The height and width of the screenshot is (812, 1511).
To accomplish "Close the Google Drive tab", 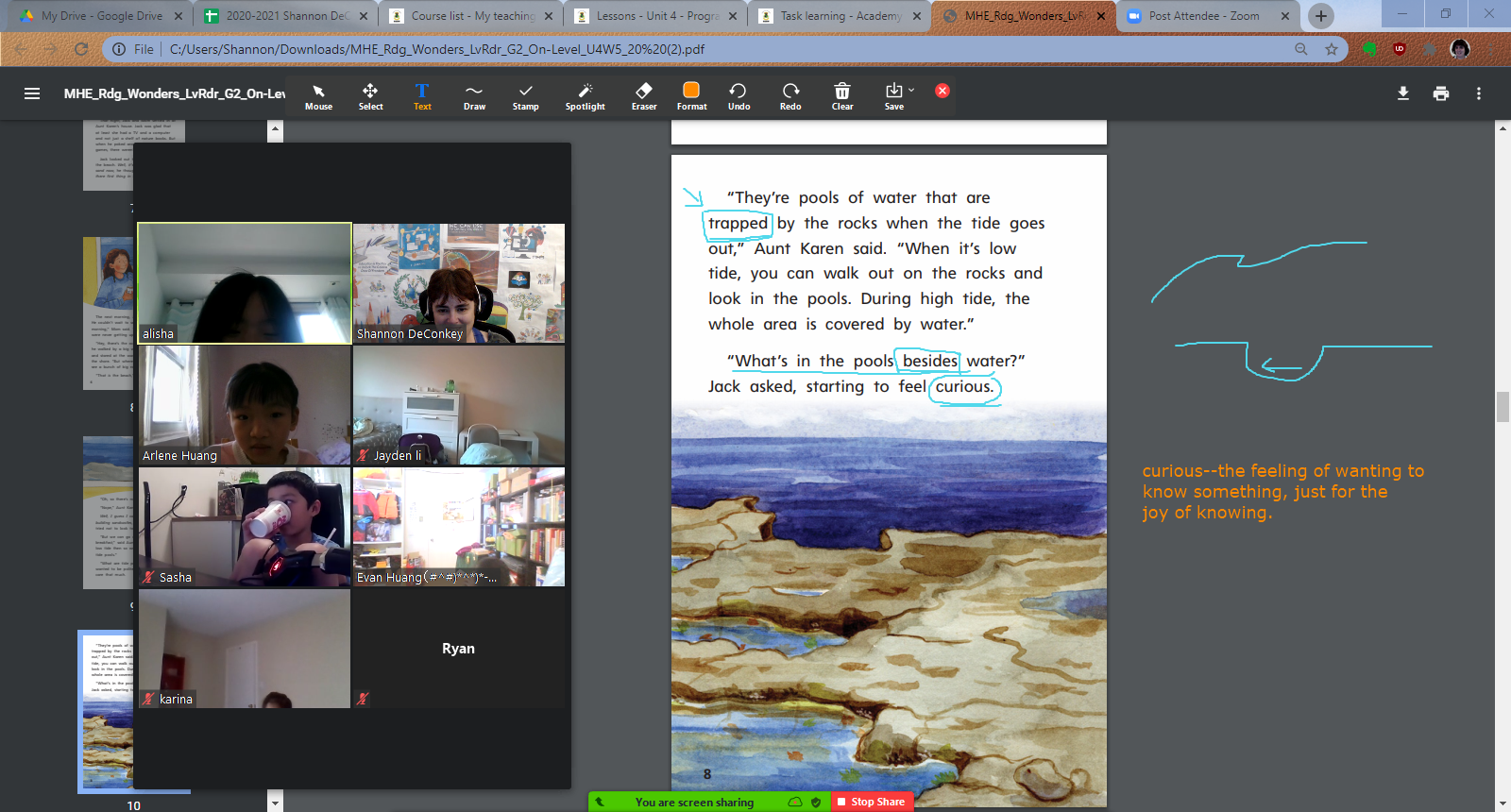I will [x=178, y=16].
